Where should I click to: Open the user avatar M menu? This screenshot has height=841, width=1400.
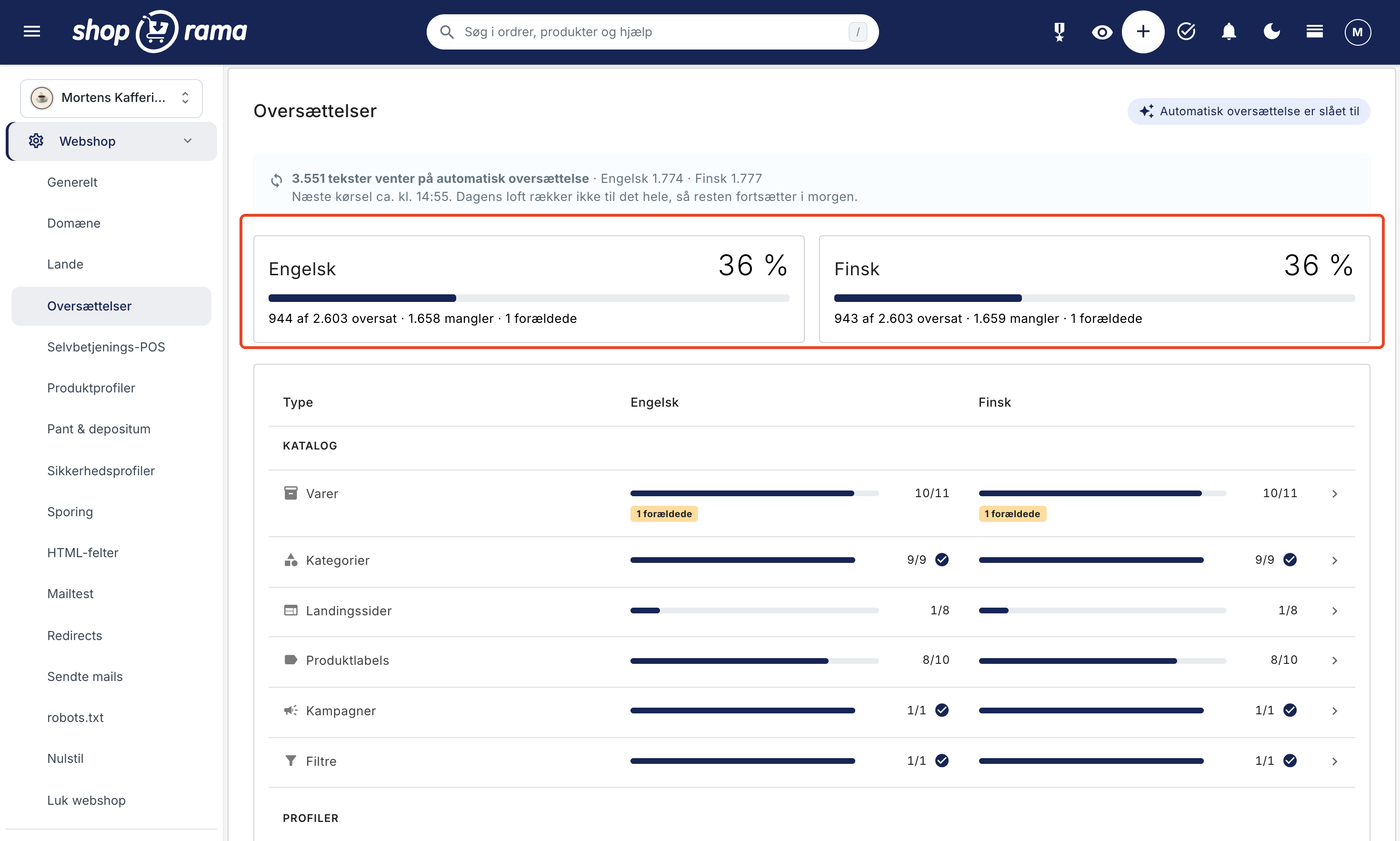click(1358, 32)
